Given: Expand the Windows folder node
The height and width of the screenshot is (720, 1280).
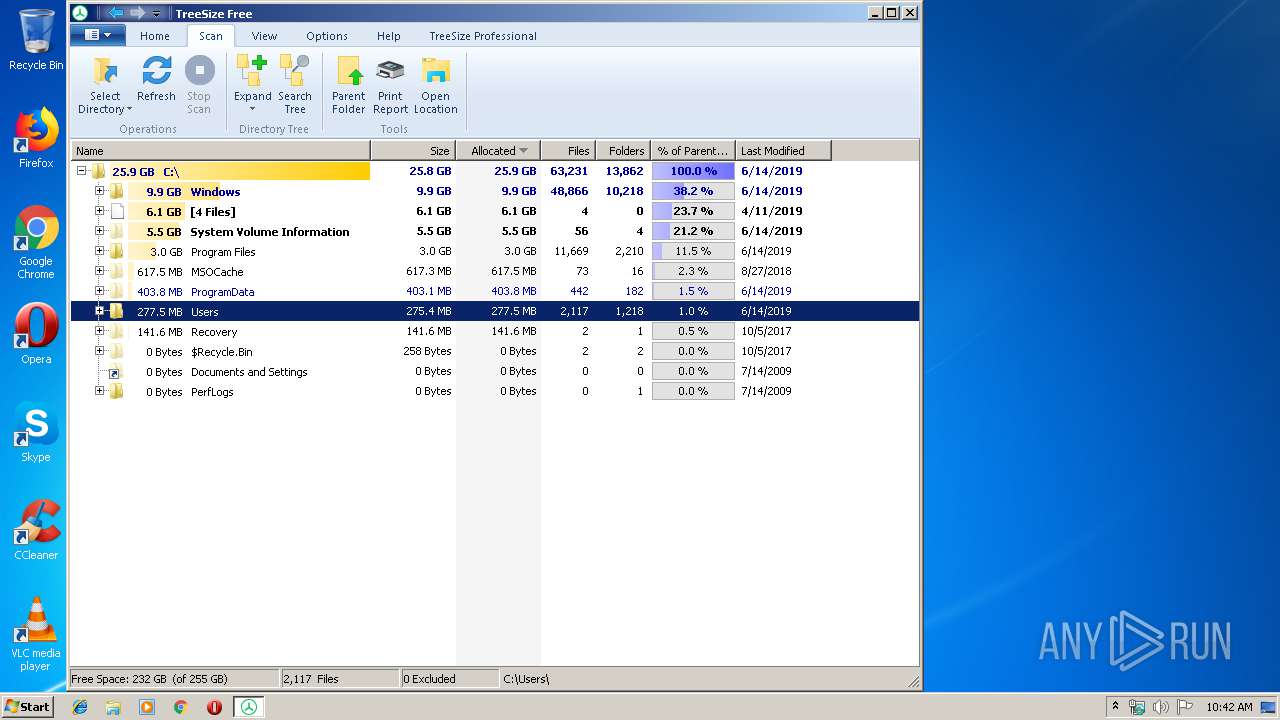Looking at the screenshot, I should point(99,191).
